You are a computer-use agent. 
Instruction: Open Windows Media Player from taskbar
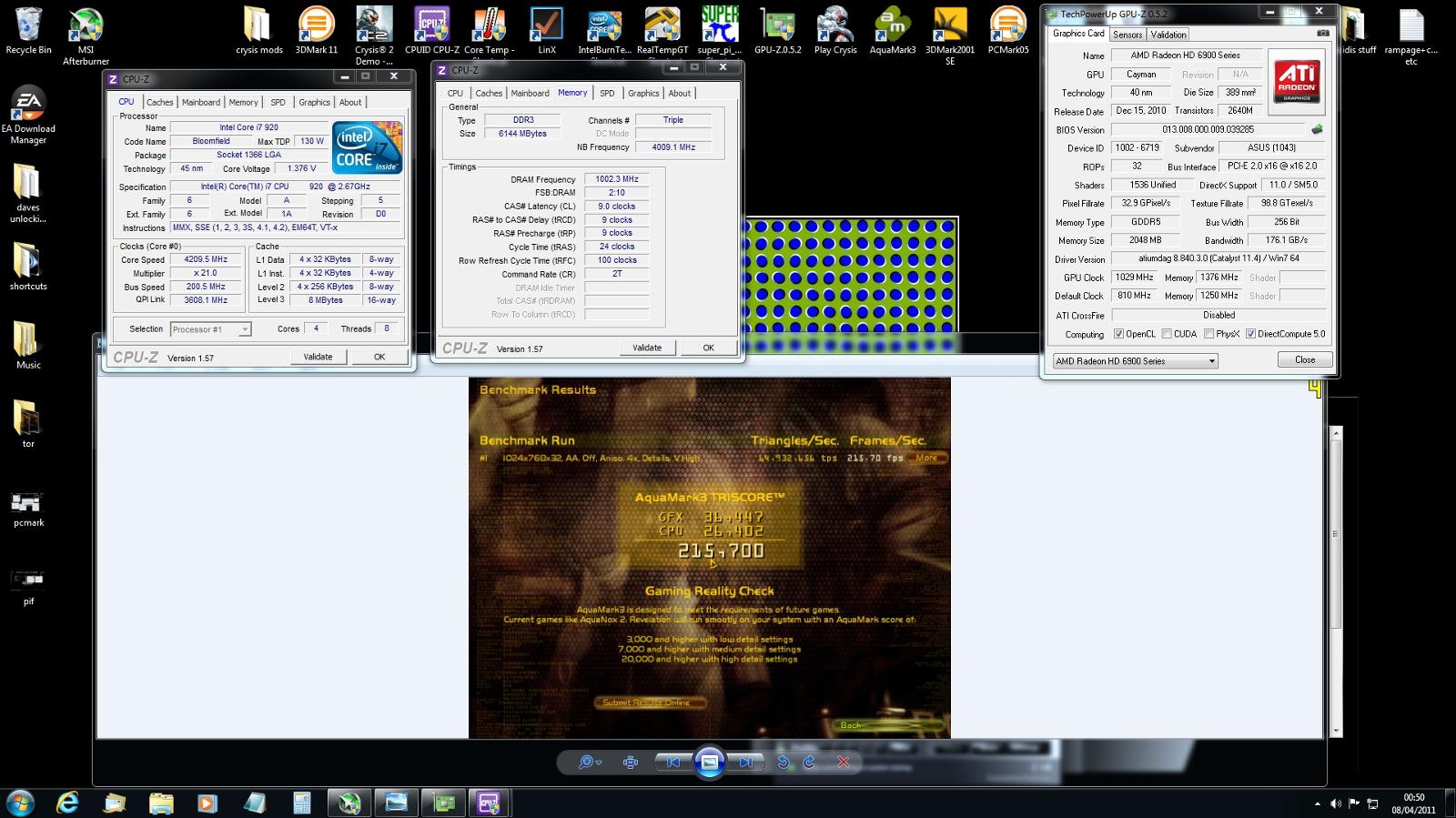(207, 803)
